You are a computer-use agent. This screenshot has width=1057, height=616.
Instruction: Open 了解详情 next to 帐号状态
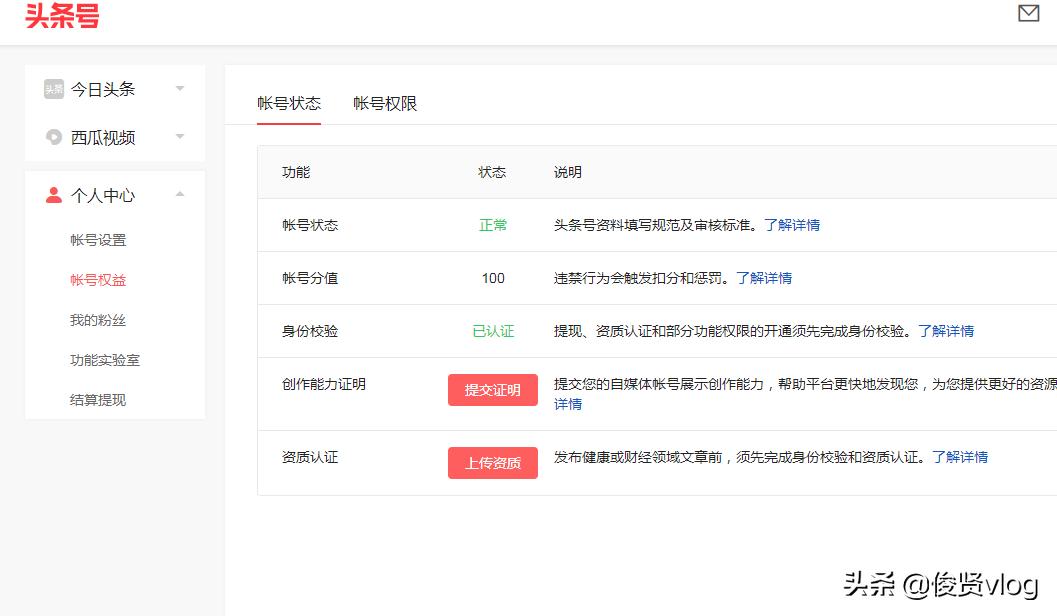pos(795,225)
